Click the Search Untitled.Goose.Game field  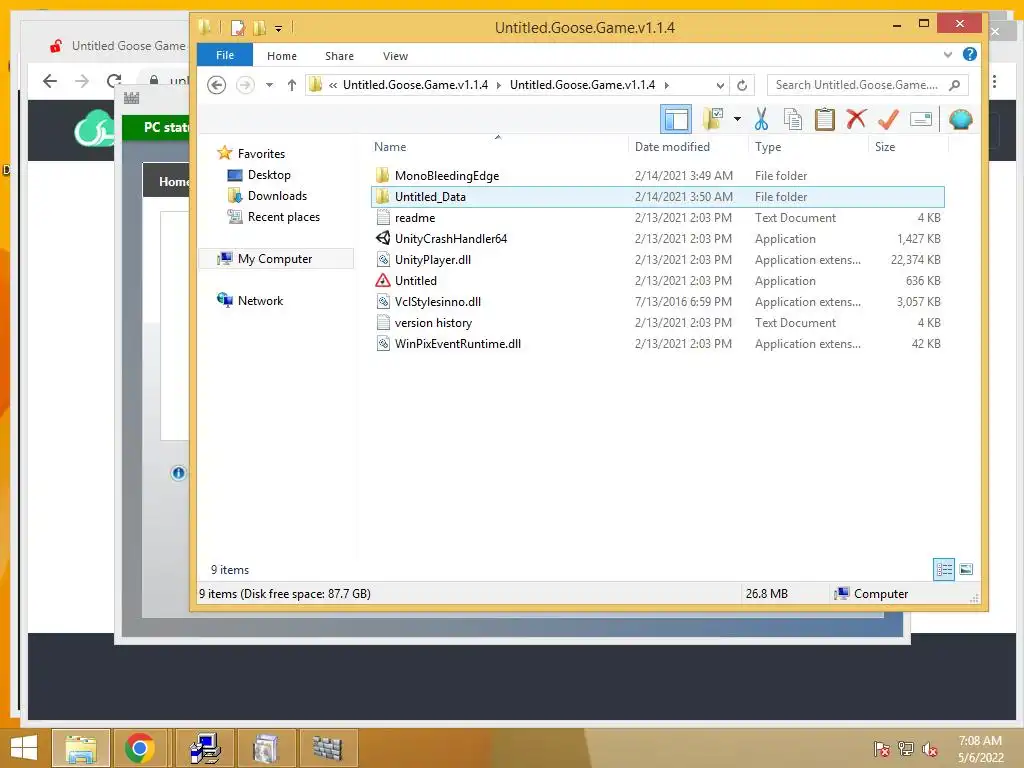pyautogui.click(x=856, y=85)
